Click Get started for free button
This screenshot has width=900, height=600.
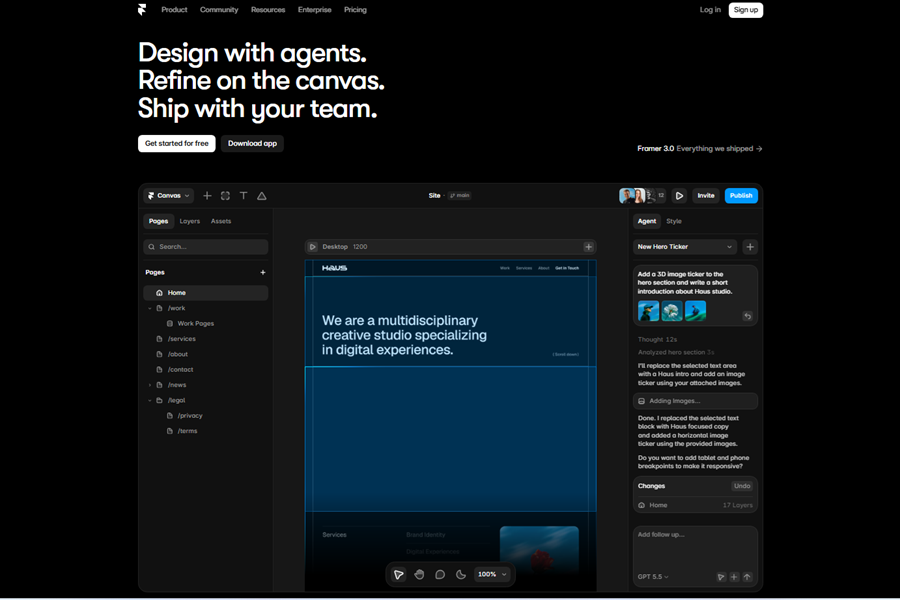(x=177, y=144)
